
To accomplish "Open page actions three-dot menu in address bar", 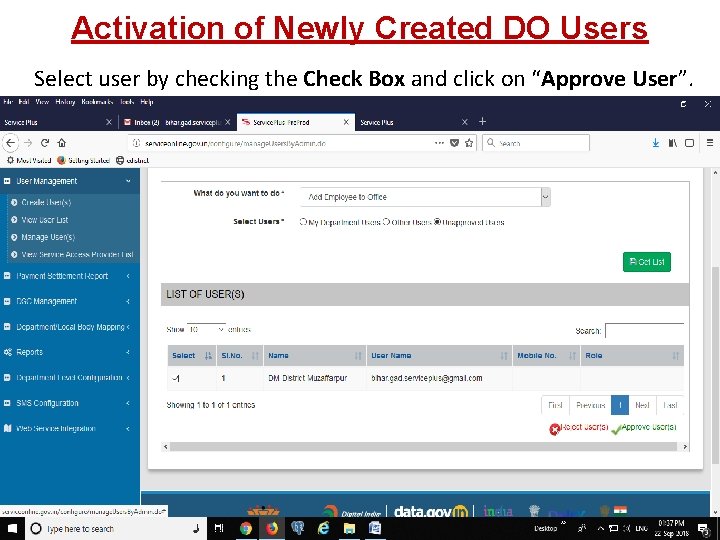I will [x=439, y=143].
